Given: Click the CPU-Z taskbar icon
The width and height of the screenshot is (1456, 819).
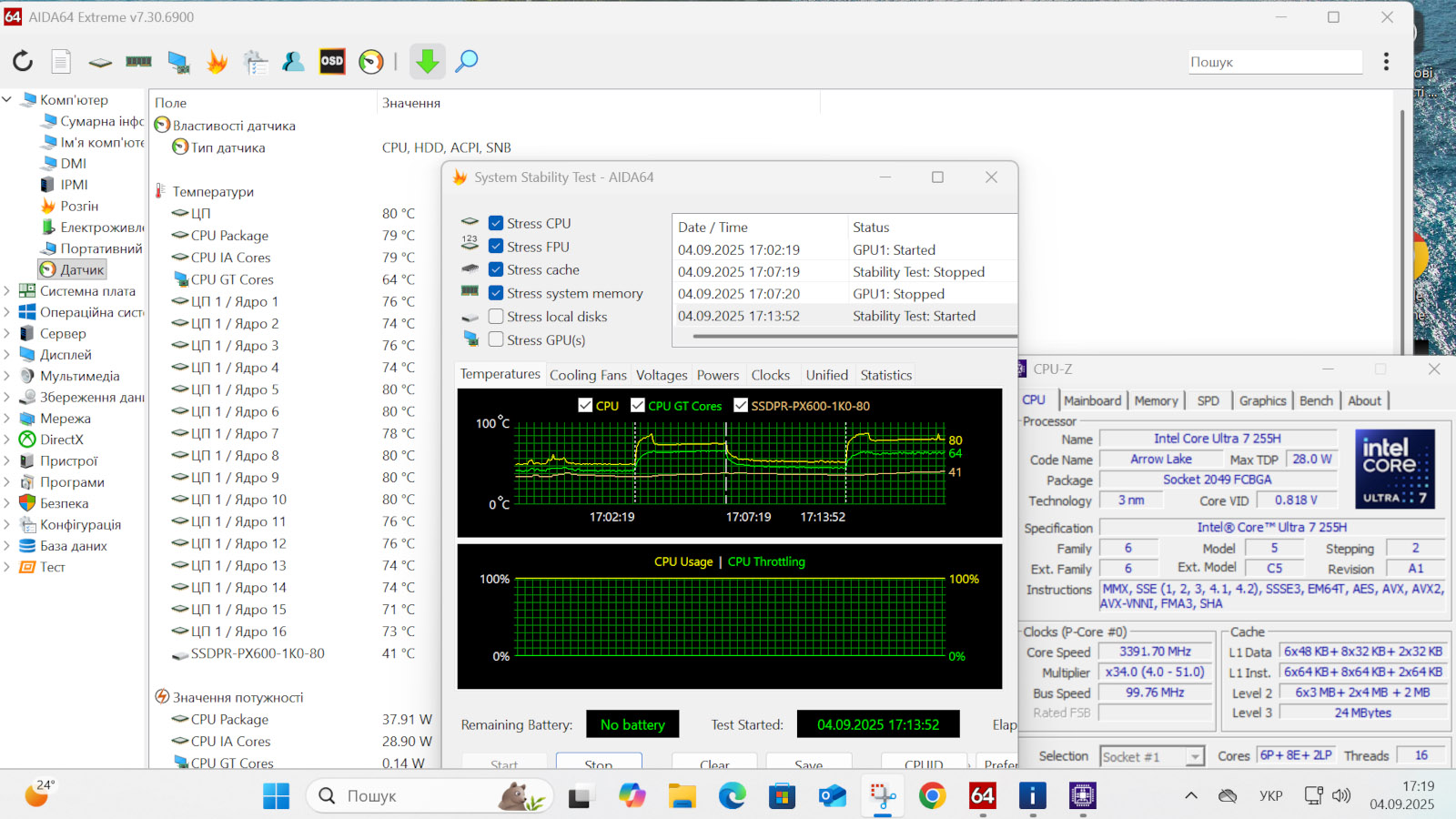Looking at the screenshot, I should point(1082,796).
